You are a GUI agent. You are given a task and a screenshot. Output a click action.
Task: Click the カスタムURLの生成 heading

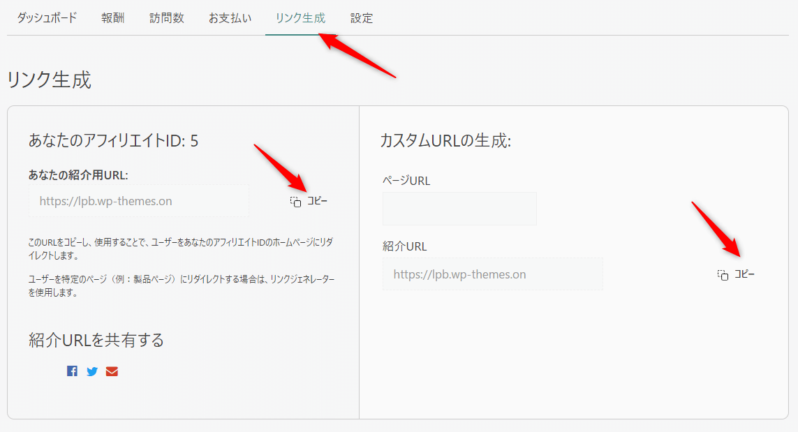tap(446, 141)
